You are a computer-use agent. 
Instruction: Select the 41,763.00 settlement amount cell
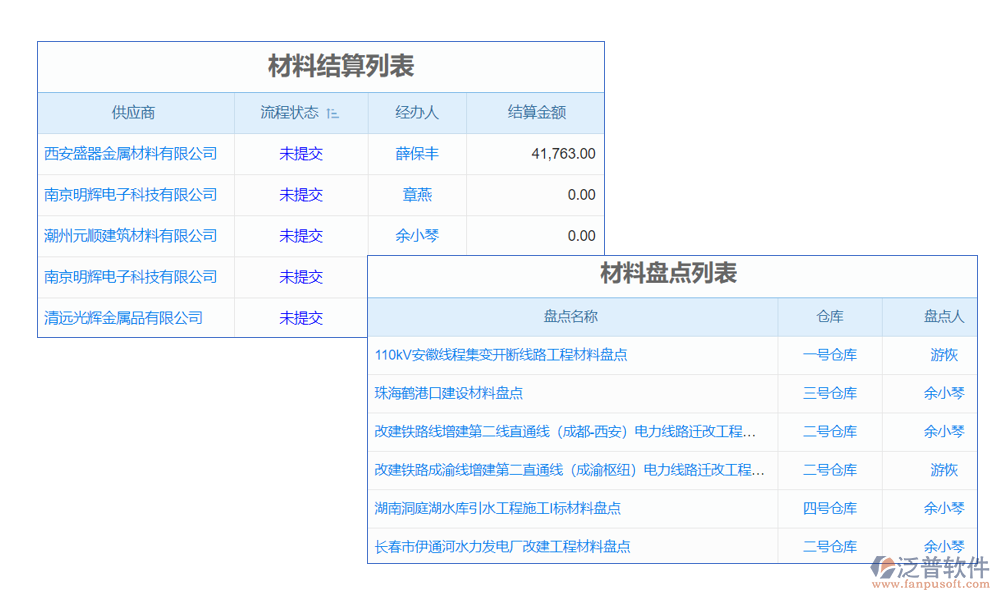coord(563,154)
